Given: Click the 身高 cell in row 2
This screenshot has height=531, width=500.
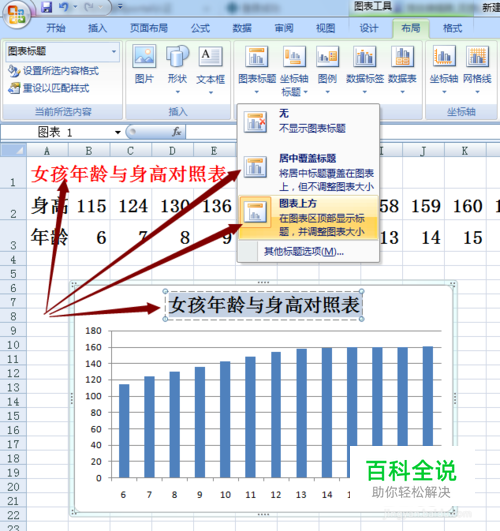Looking at the screenshot, I should tap(48, 205).
